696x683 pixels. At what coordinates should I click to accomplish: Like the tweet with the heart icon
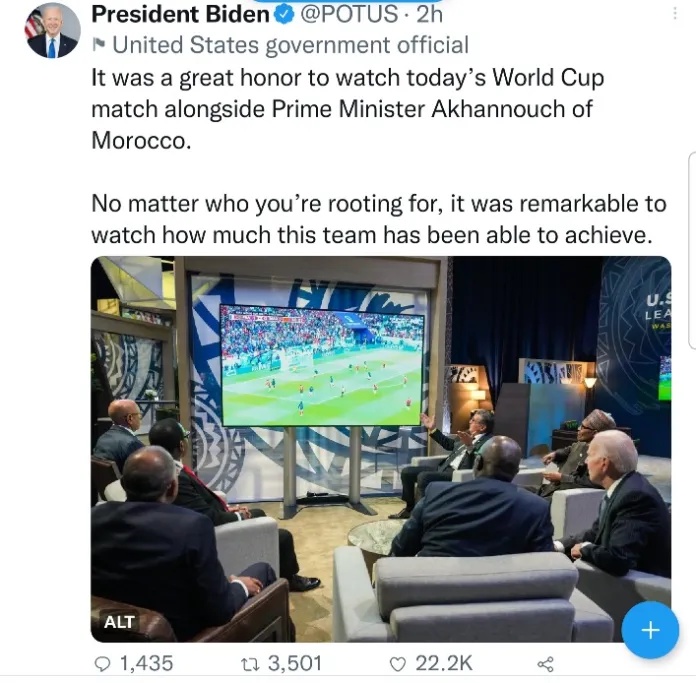[x=398, y=662]
